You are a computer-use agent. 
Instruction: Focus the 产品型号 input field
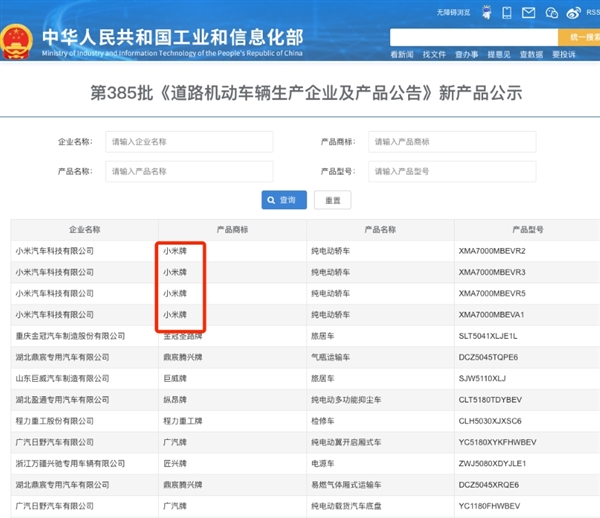[451, 172]
